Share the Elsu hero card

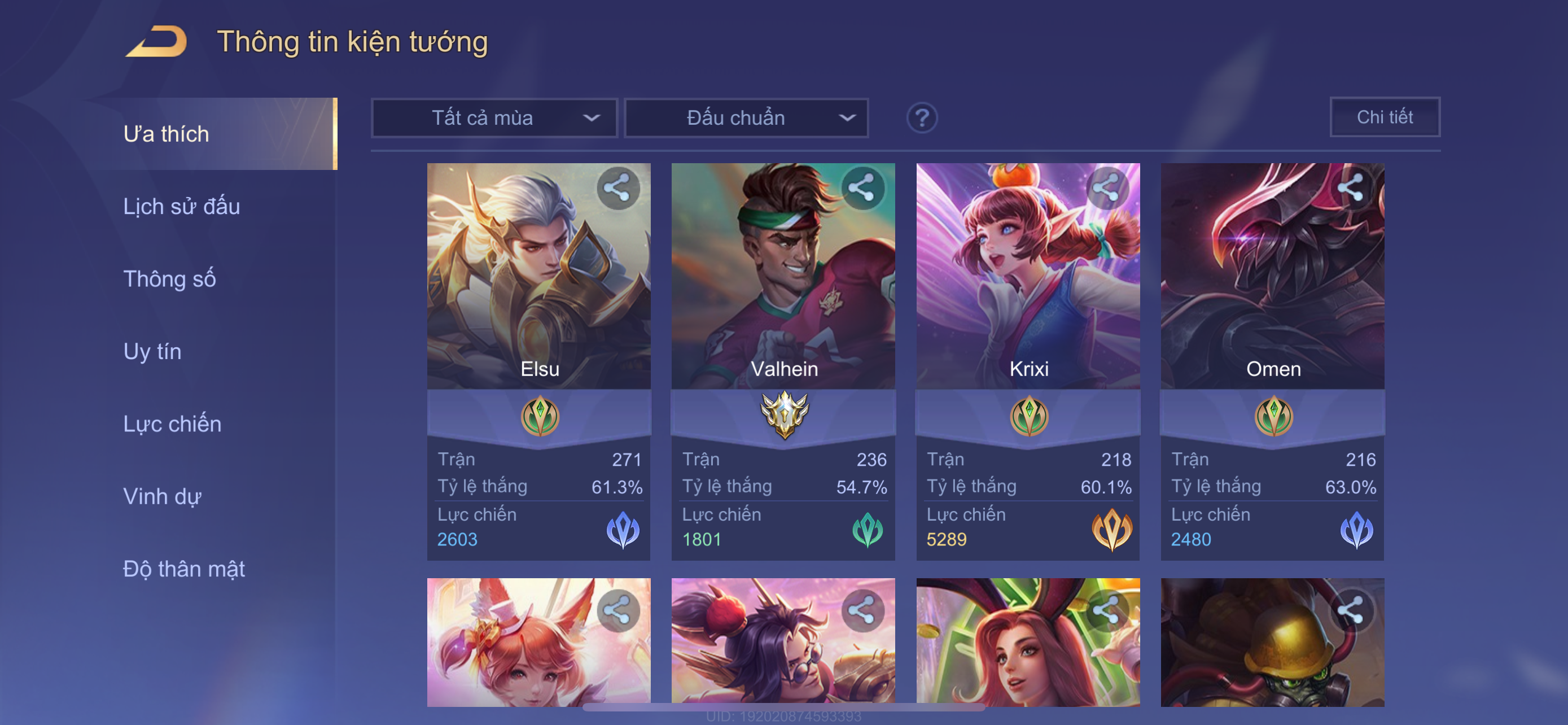[618, 188]
